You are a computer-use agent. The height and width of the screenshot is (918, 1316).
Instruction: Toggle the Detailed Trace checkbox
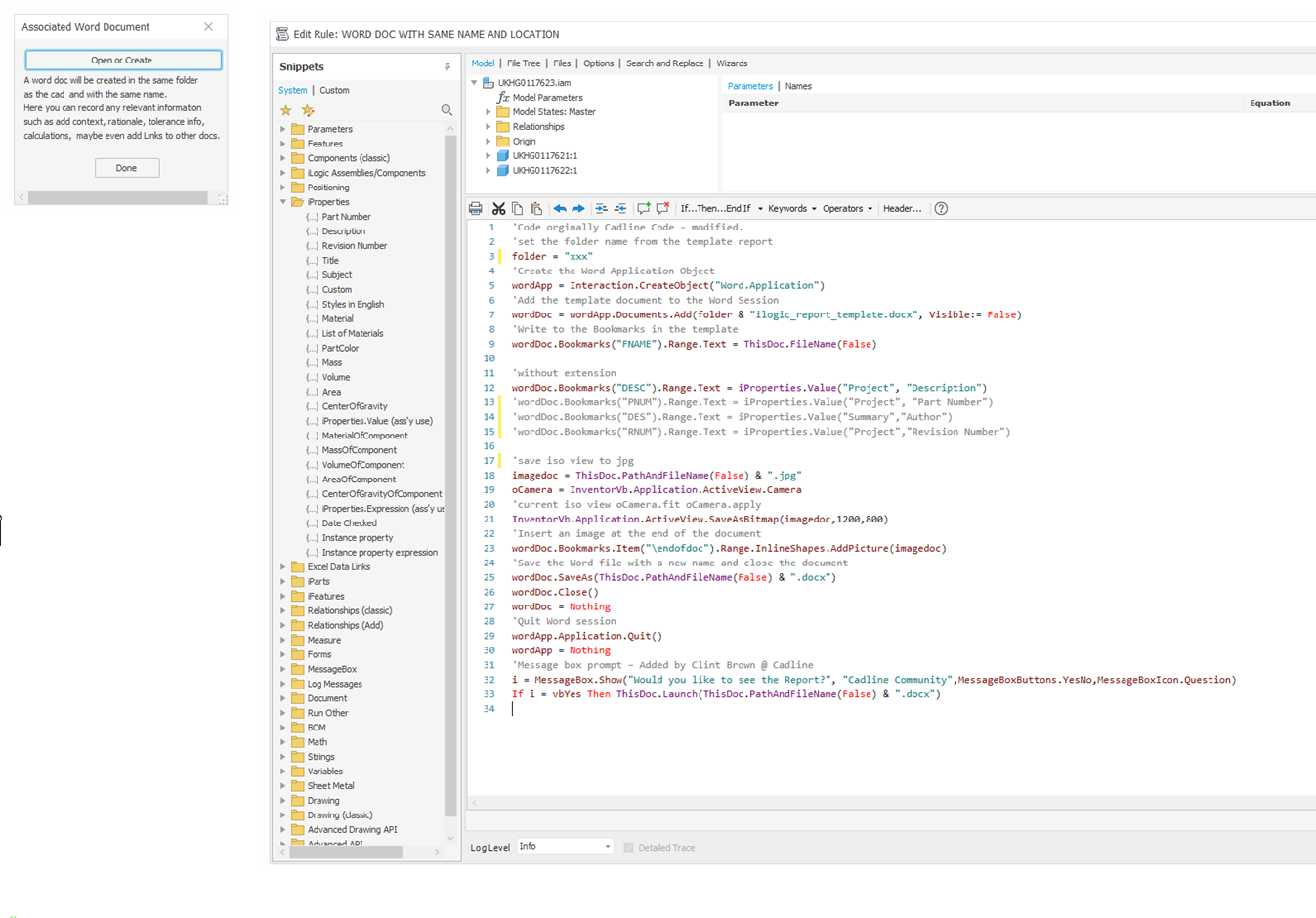click(x=628, y=848)
